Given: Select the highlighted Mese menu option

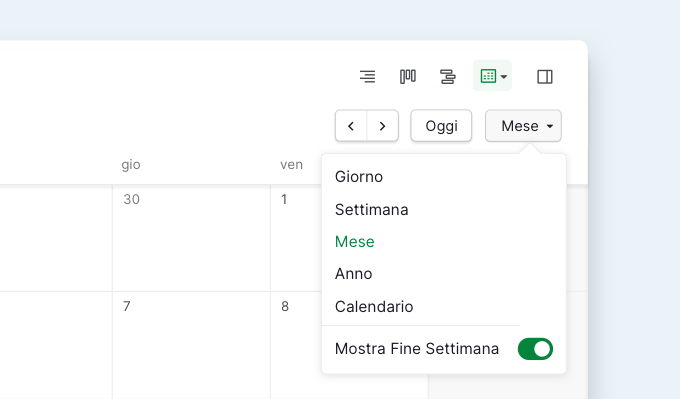Looking at the screenshot, I should pos(354,242).
